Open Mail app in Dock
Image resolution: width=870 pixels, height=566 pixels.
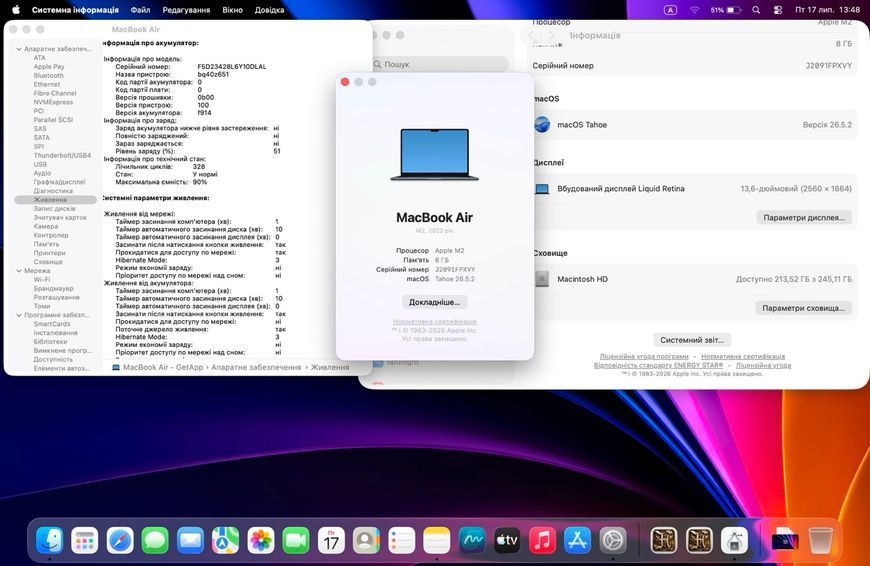click(x=190, y=539)
